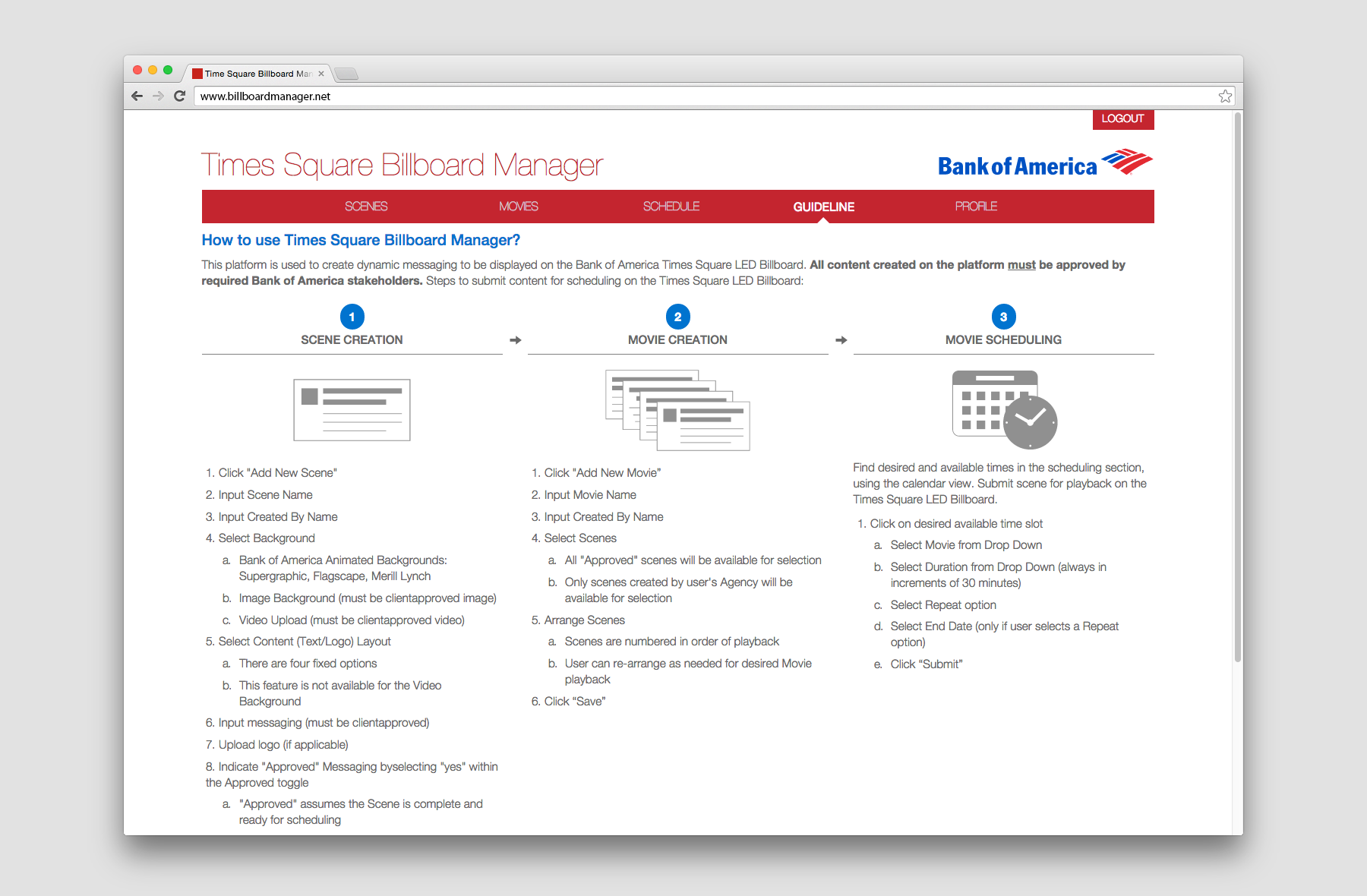The width and height of the screenshot is (1367, 896).
Task: Open the MOVIES tab
Action: [519, 207]
